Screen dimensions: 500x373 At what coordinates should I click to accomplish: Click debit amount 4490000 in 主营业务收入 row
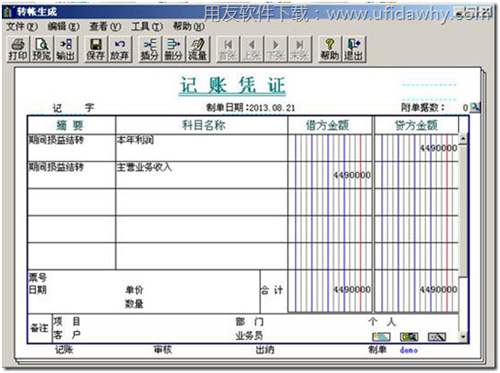pos(352,175)
